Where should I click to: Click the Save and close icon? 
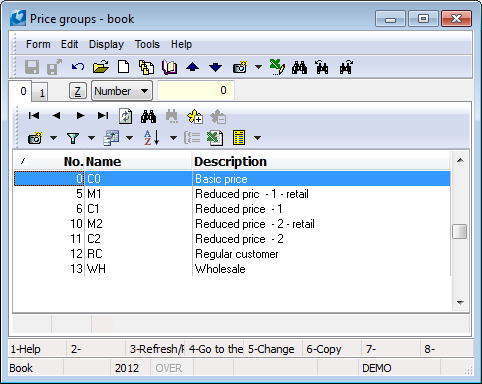point(54,67)
